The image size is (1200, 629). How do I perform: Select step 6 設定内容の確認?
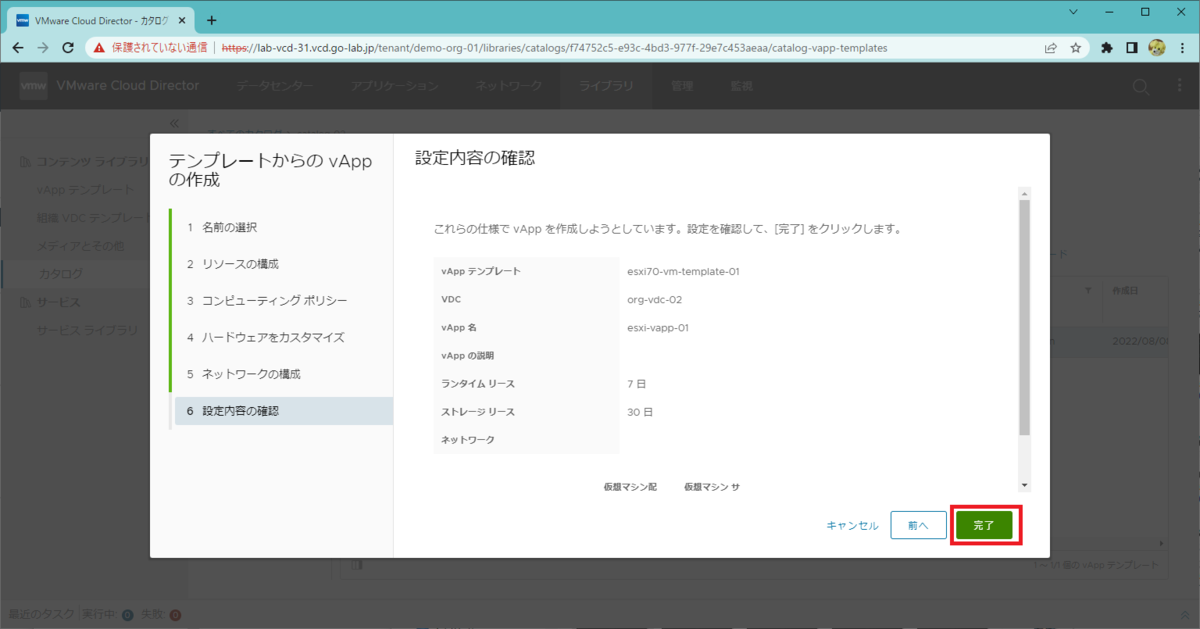(x=282, y=411)
